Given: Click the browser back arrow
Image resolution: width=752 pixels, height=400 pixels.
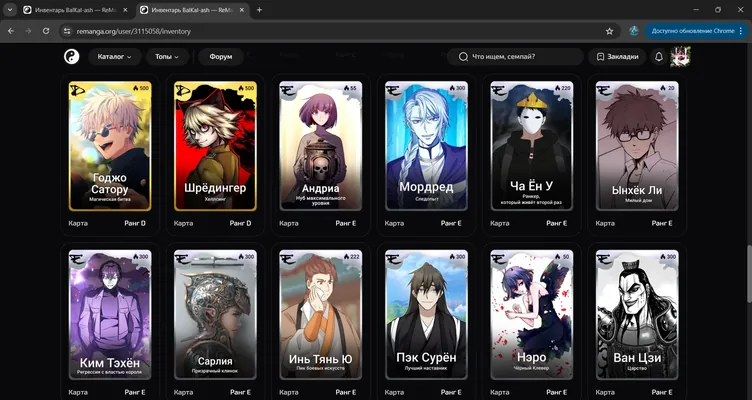Looking at the screenshot, I should pos(11,31).
